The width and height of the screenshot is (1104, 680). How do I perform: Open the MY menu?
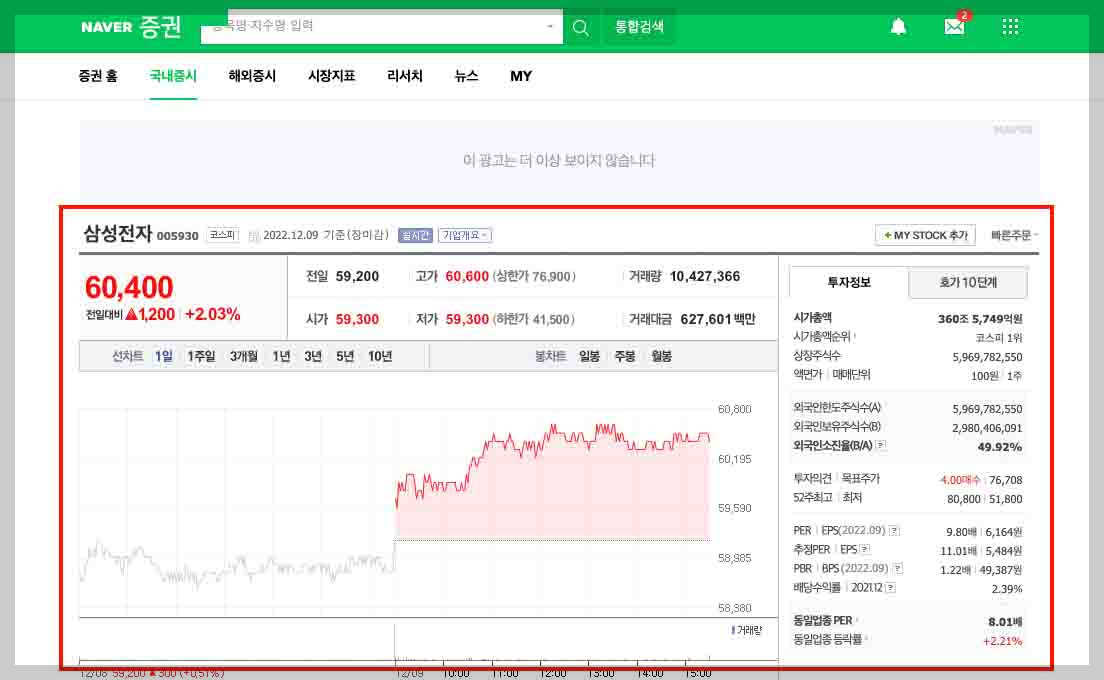pos(520,76)
